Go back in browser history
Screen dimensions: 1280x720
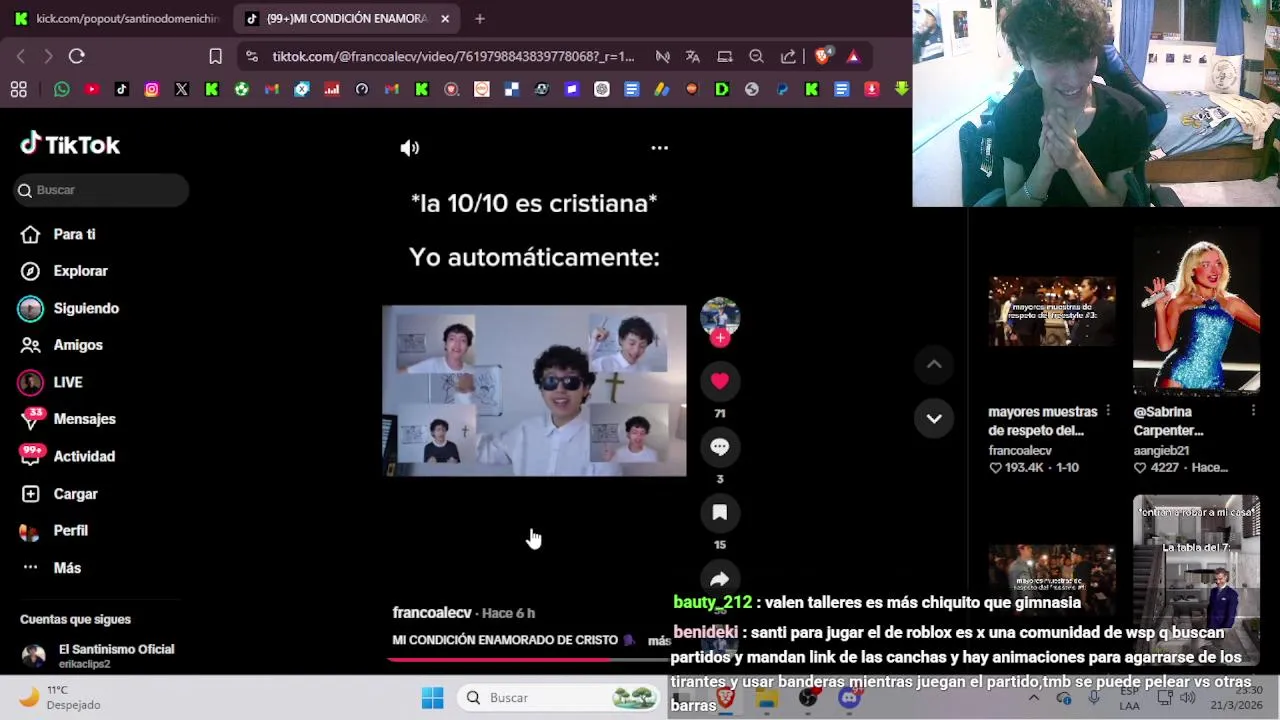20,57
